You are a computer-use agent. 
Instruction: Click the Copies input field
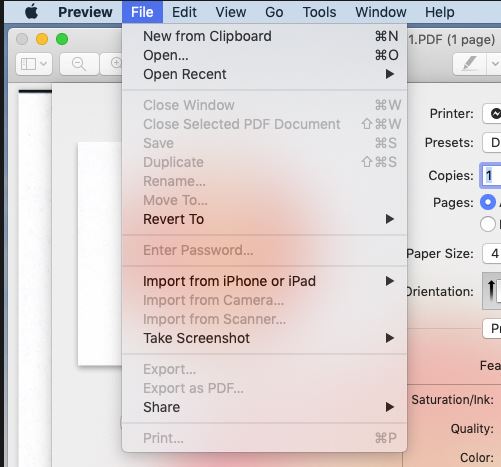point(491,176)
